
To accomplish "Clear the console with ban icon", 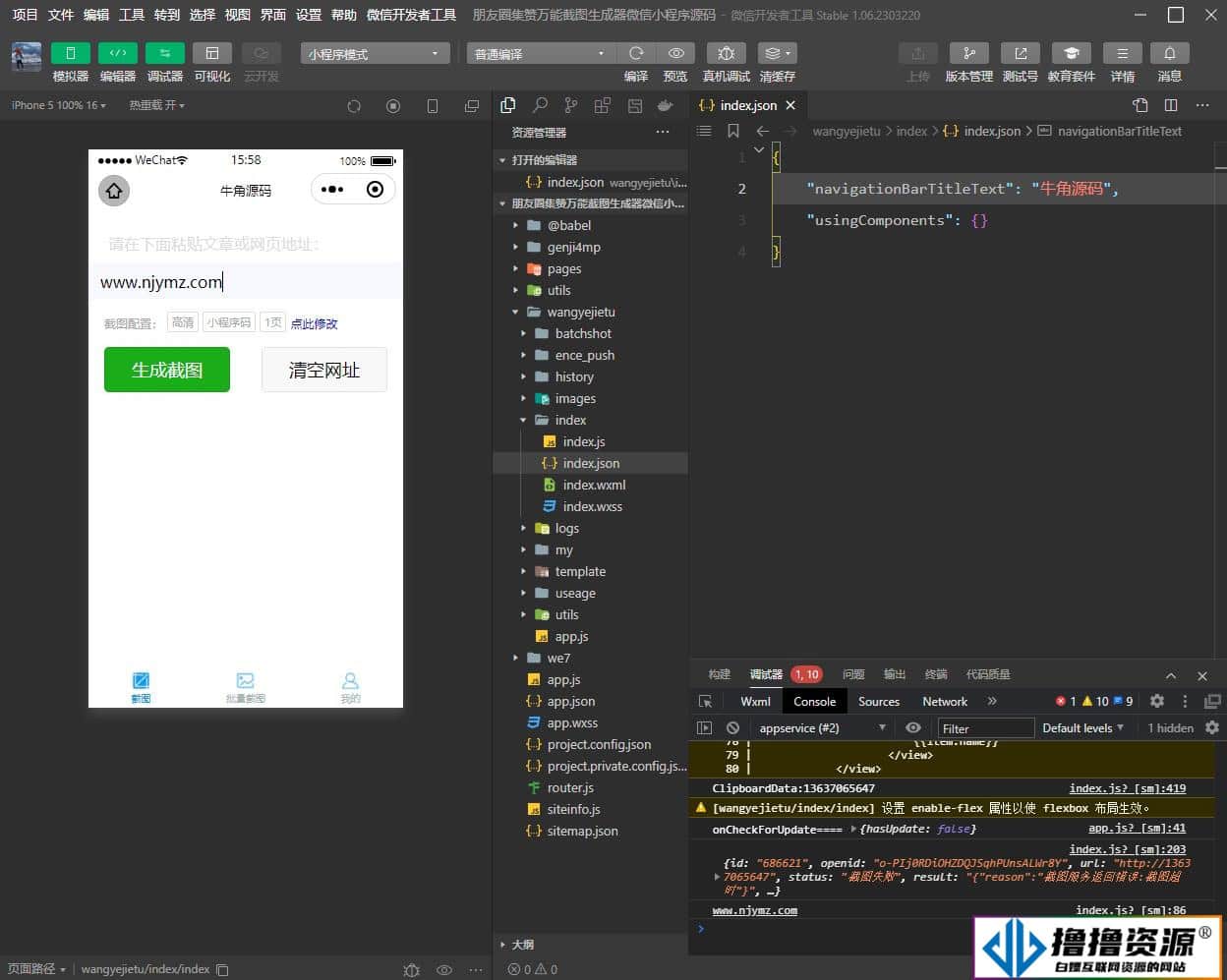I will (x=732, y=728).
